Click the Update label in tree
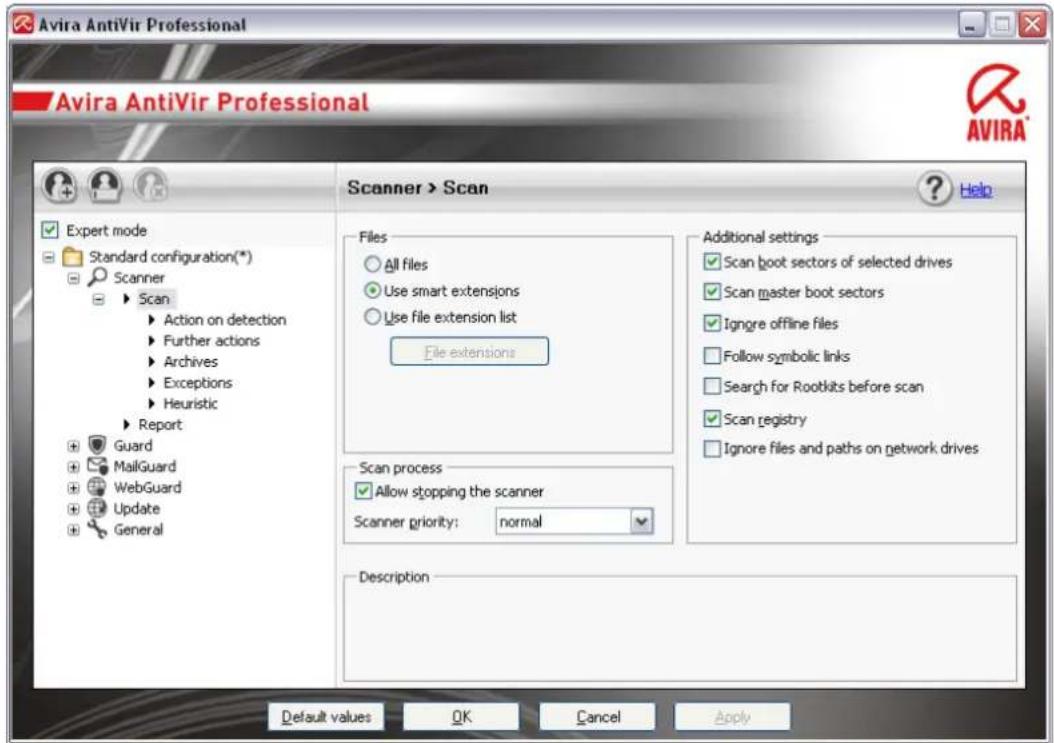 tap(136, 508)
